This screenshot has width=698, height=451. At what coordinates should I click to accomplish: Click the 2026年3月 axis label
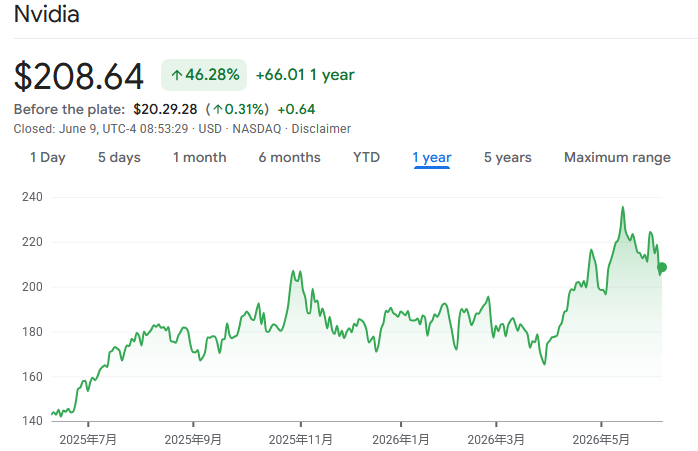coord(496,440)
